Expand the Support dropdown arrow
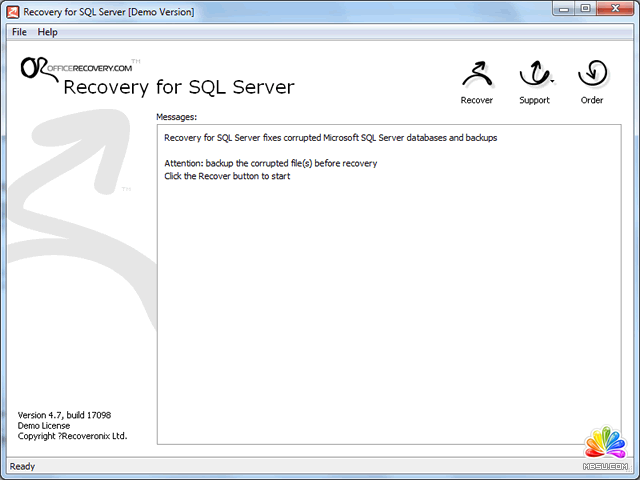Screen dimensions: 640x480 coord(552,83)
